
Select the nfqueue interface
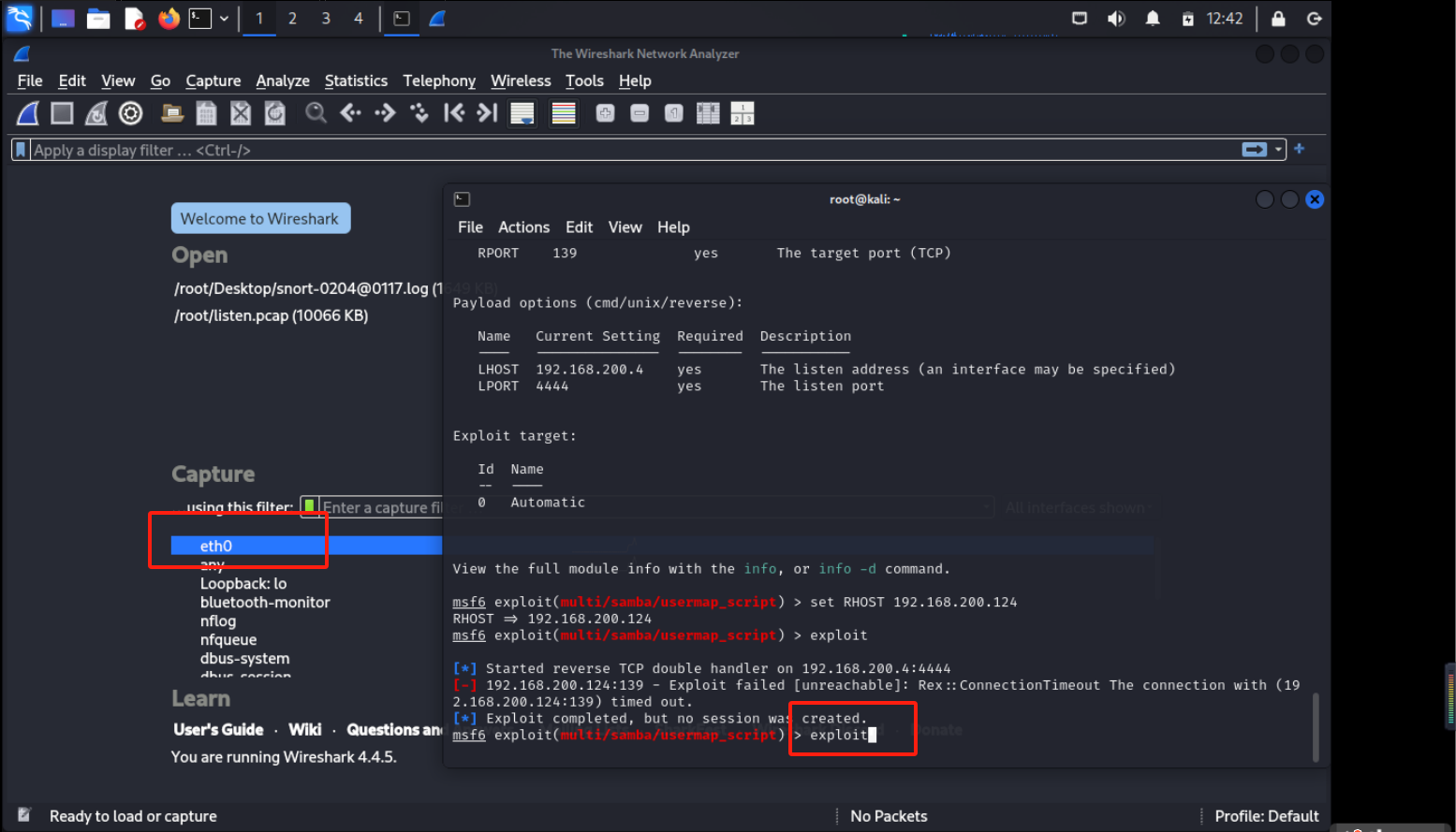[228, 640]
